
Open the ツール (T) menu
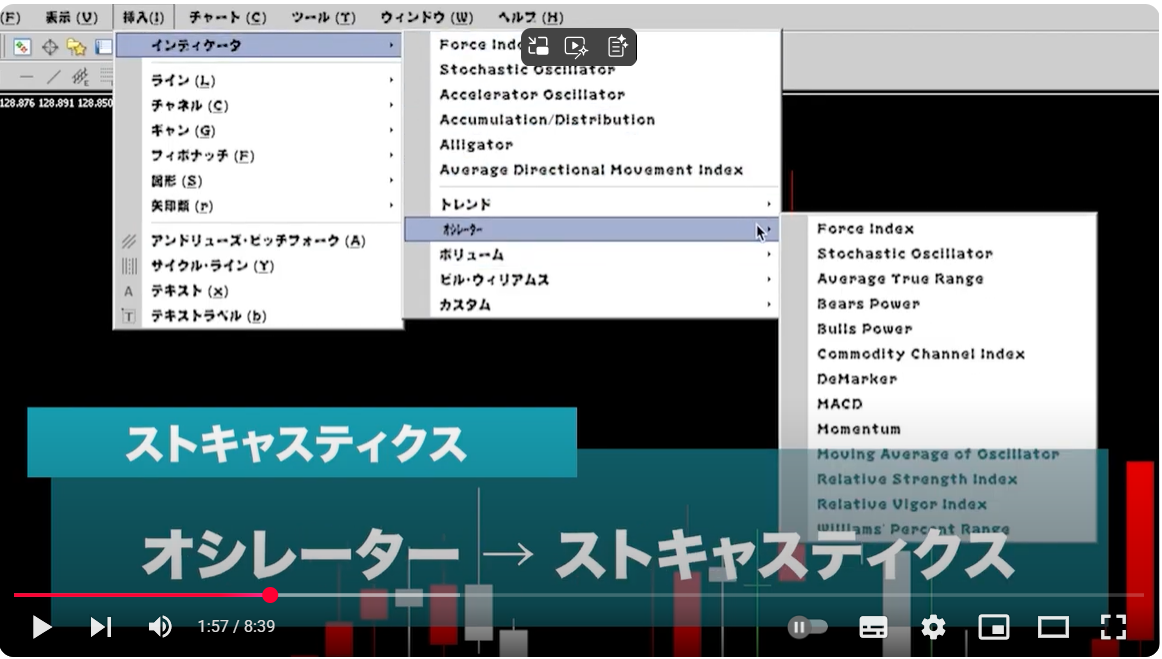click(x=323, y=17)
